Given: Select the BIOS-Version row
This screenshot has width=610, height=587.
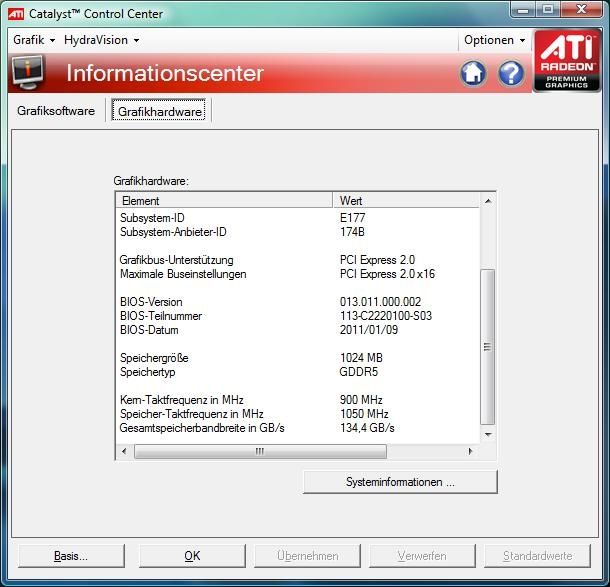Looking at the screenshot, I should coord(298,302).
